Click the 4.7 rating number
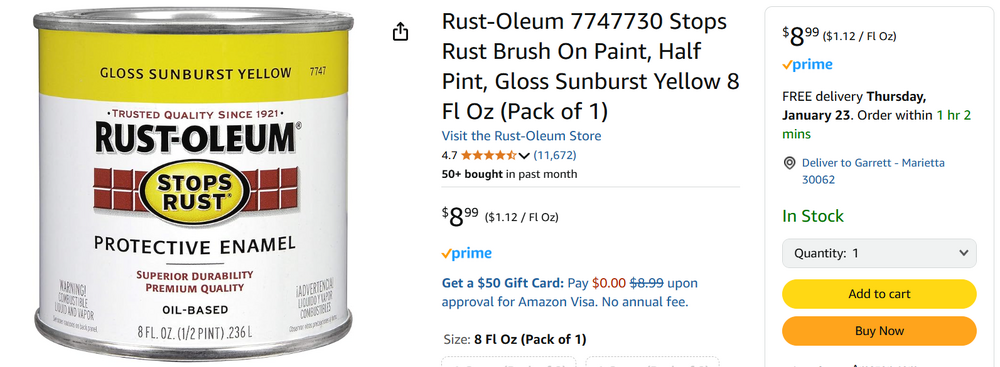The image size is (1000, 367). 449,155
